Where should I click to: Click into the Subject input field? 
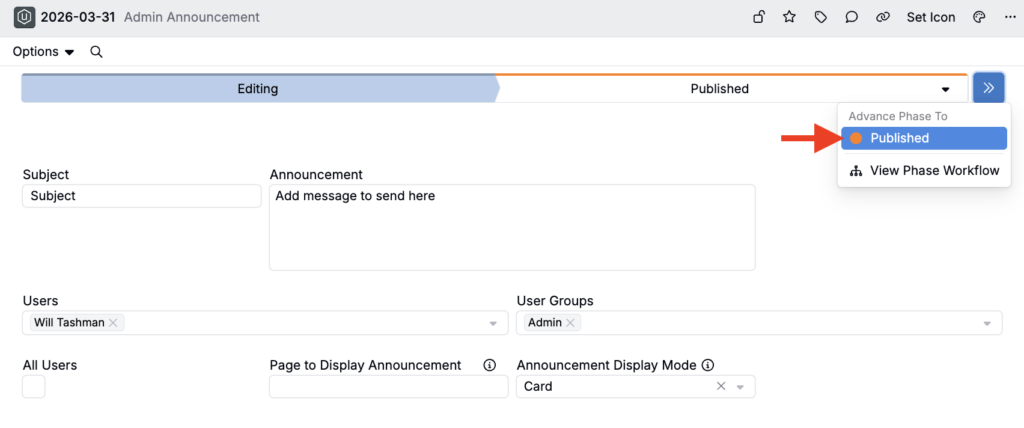(142, 196)
